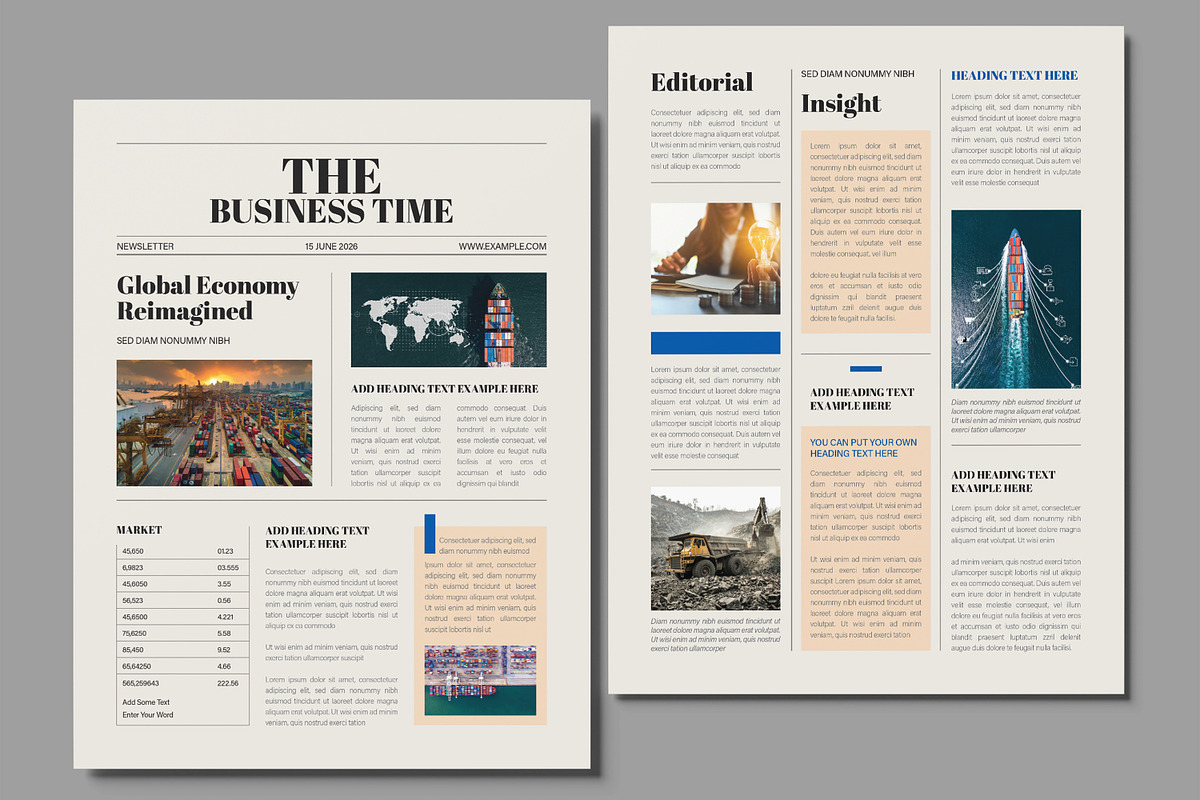Click the market value "0.56"

coord(224,600)
